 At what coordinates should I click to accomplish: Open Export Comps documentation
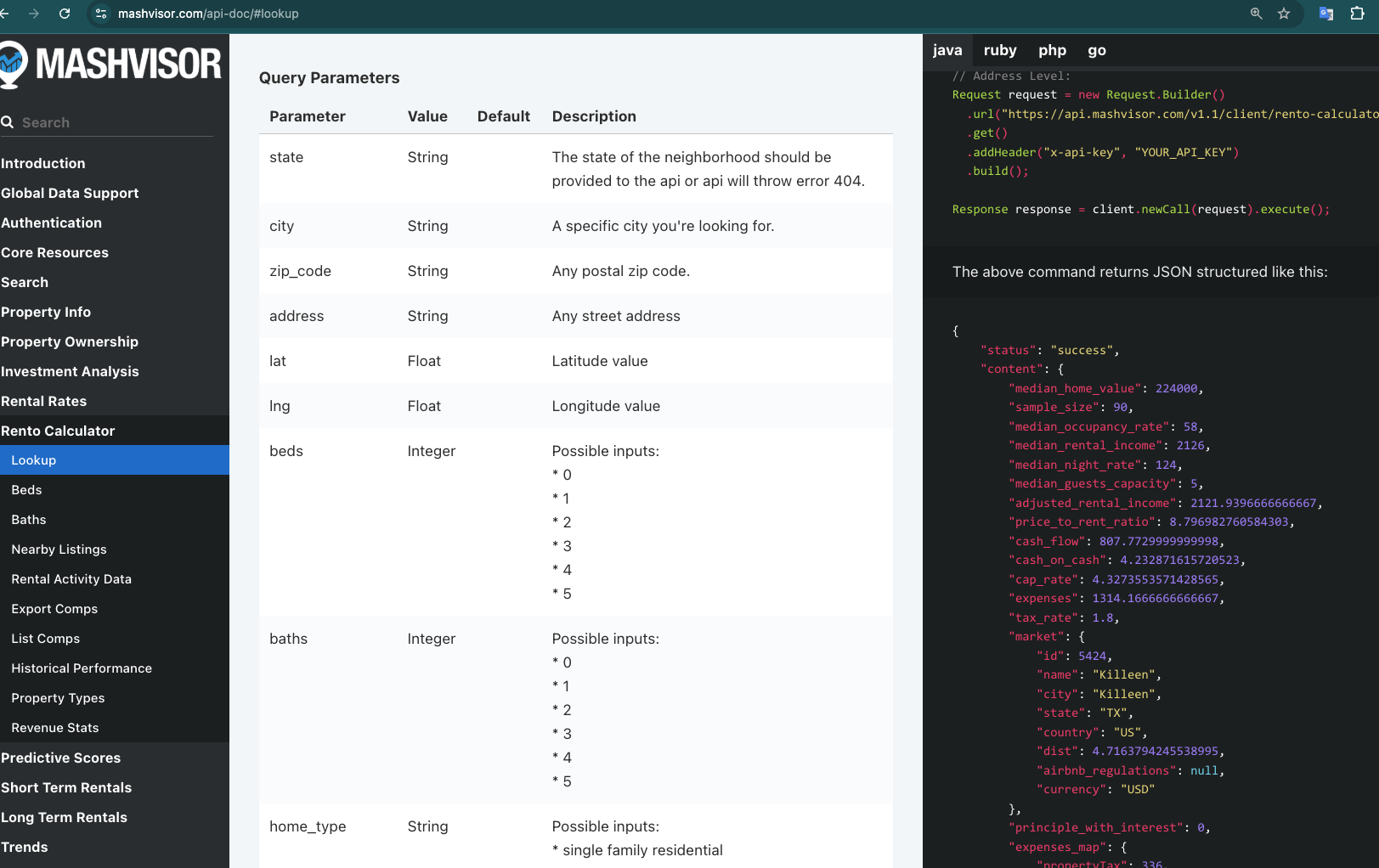54,609
